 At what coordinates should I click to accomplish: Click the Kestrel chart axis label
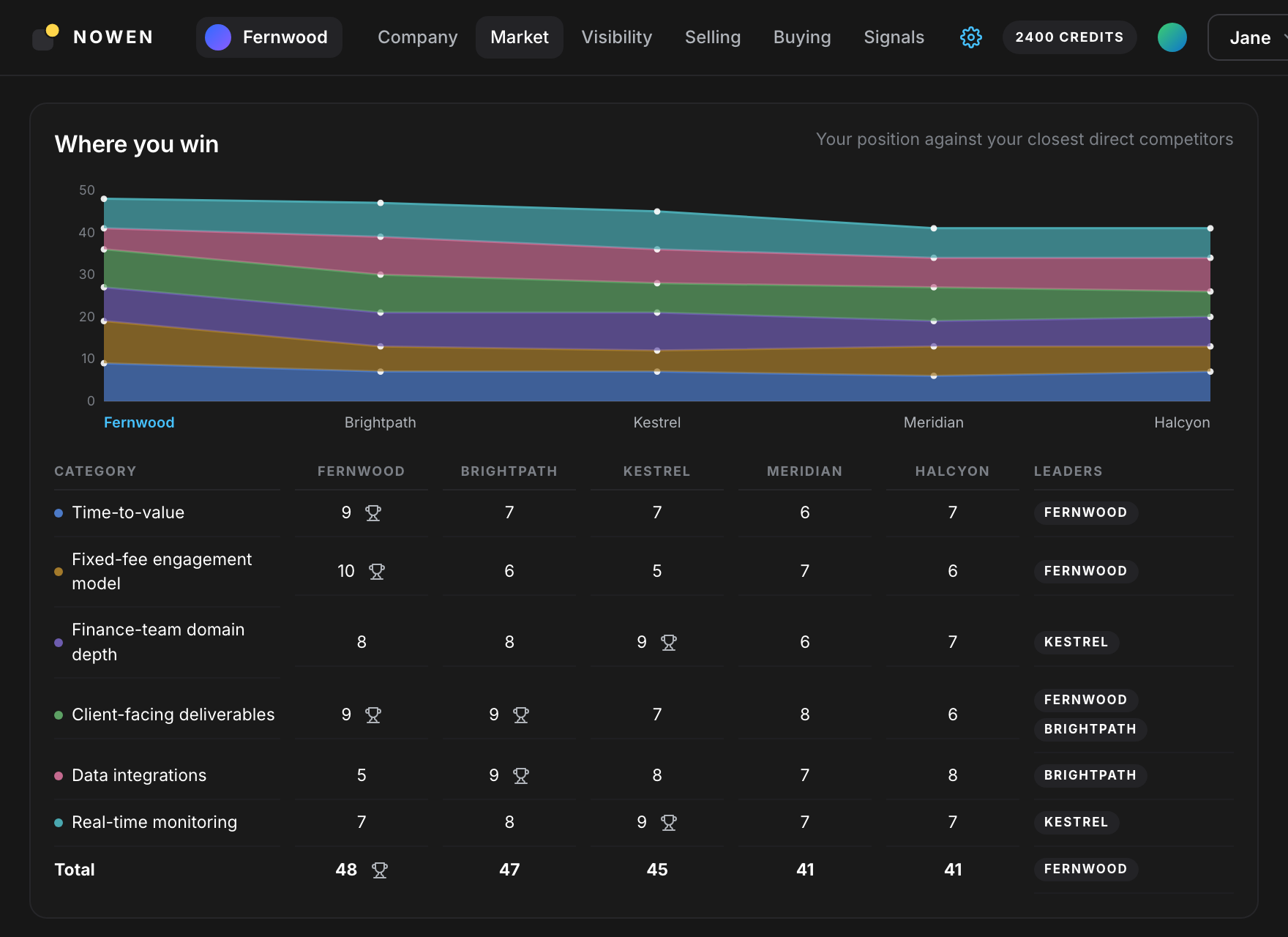tap(657, 422)
